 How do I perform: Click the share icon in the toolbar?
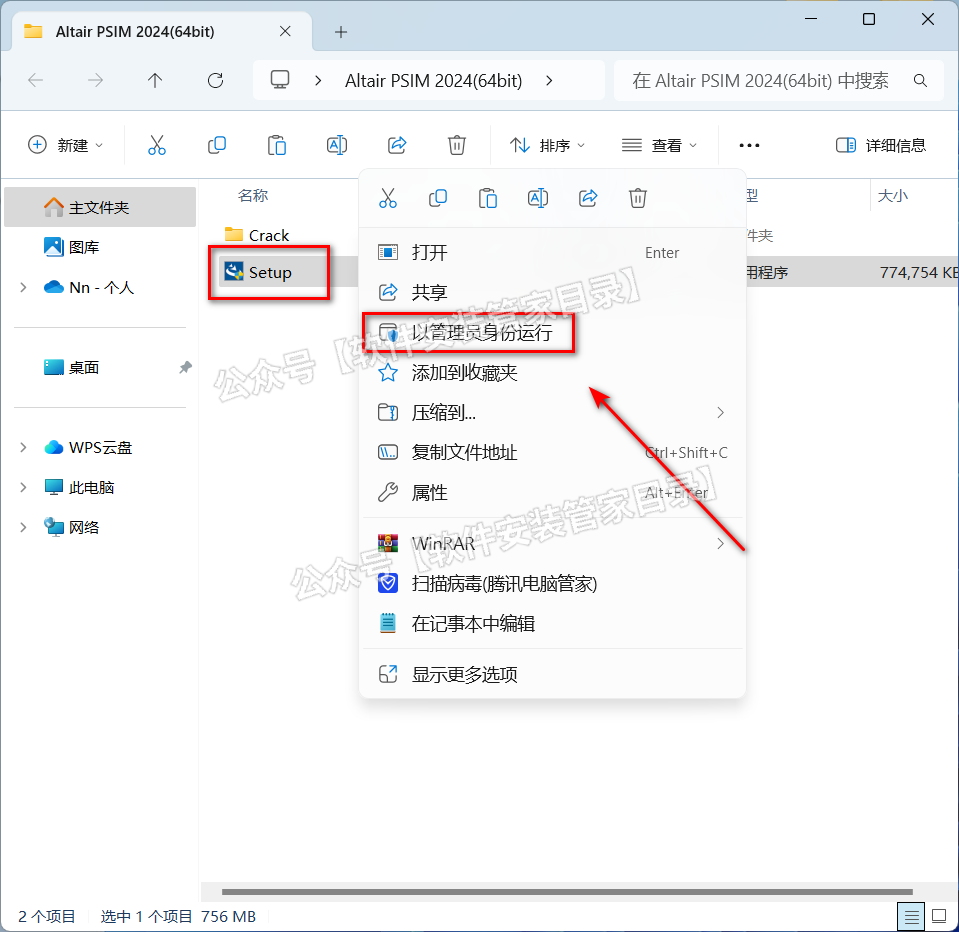(397, 145)
